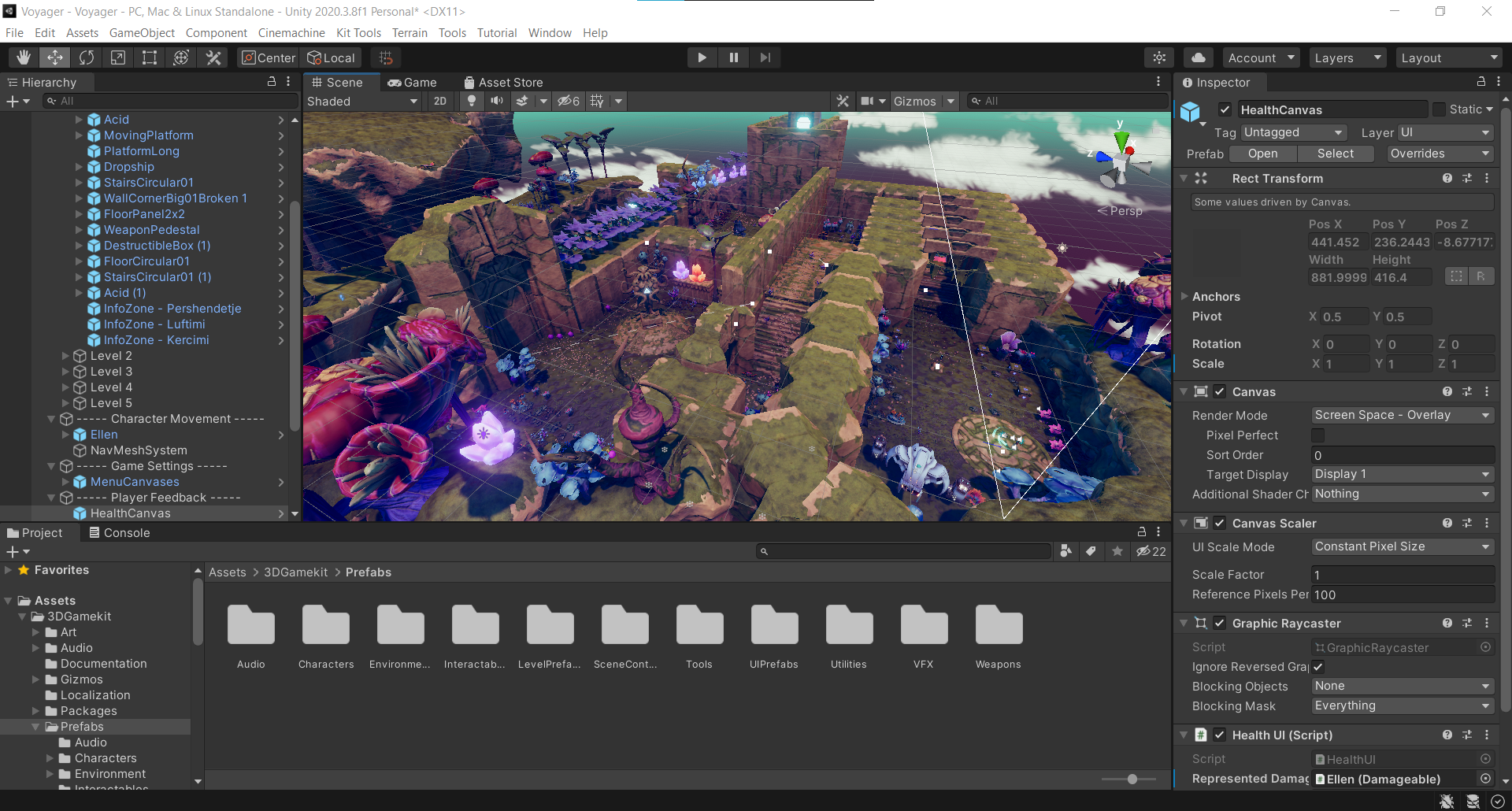
Task: Select the Rect tool
Action: pos(150,57)
